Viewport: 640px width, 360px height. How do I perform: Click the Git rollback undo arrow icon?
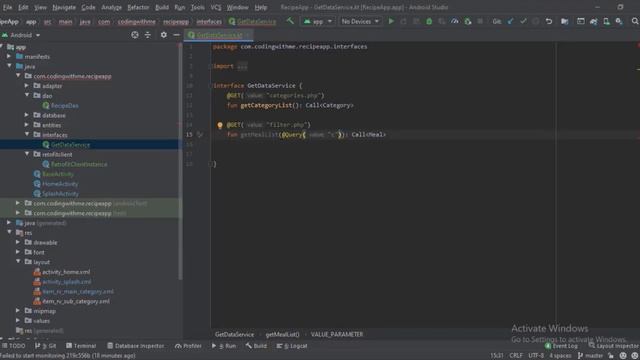549,21
